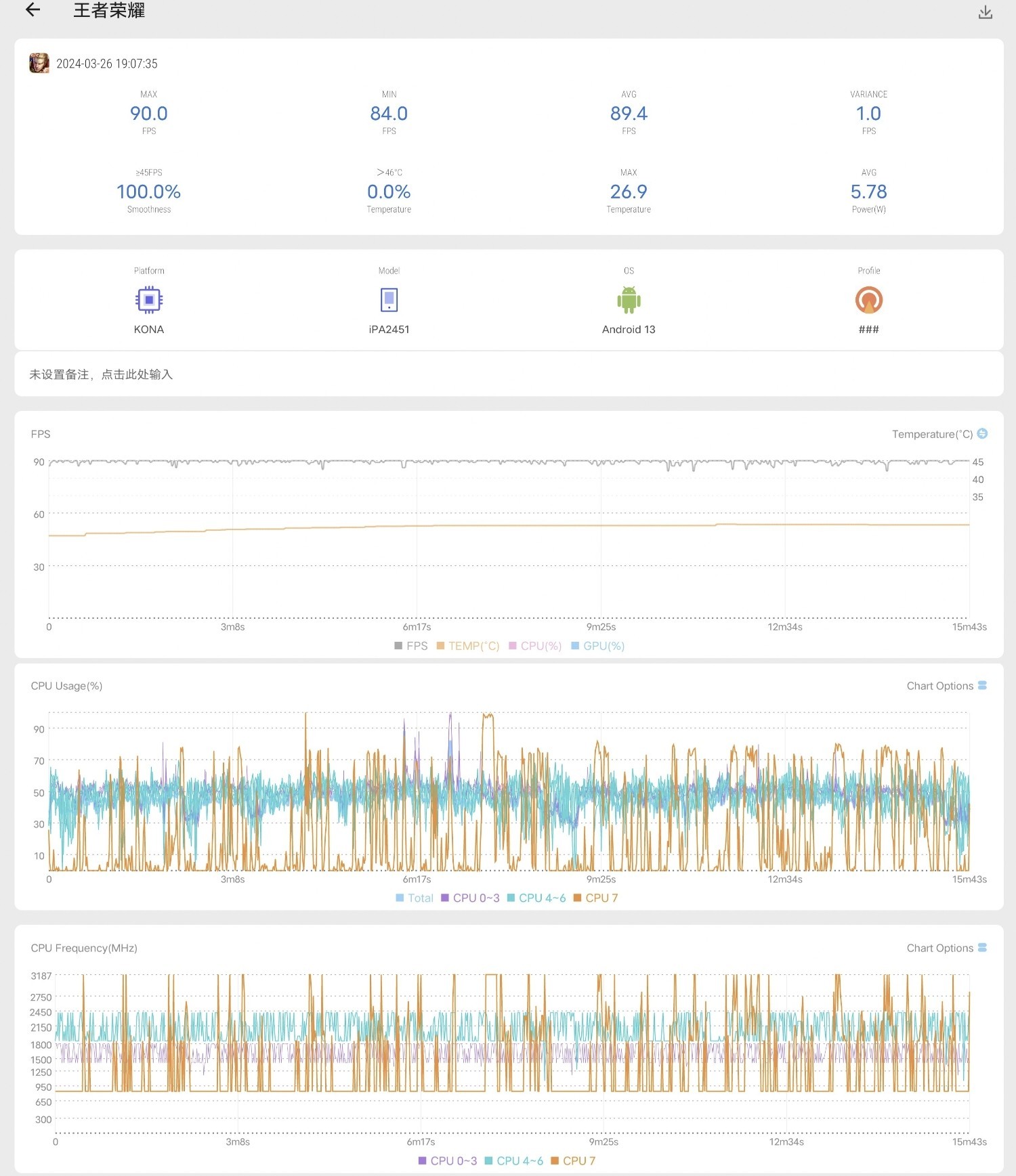Select the MAX 90.0 FPS value
Screen dimensions: 1016x1176
coord(149,113)
